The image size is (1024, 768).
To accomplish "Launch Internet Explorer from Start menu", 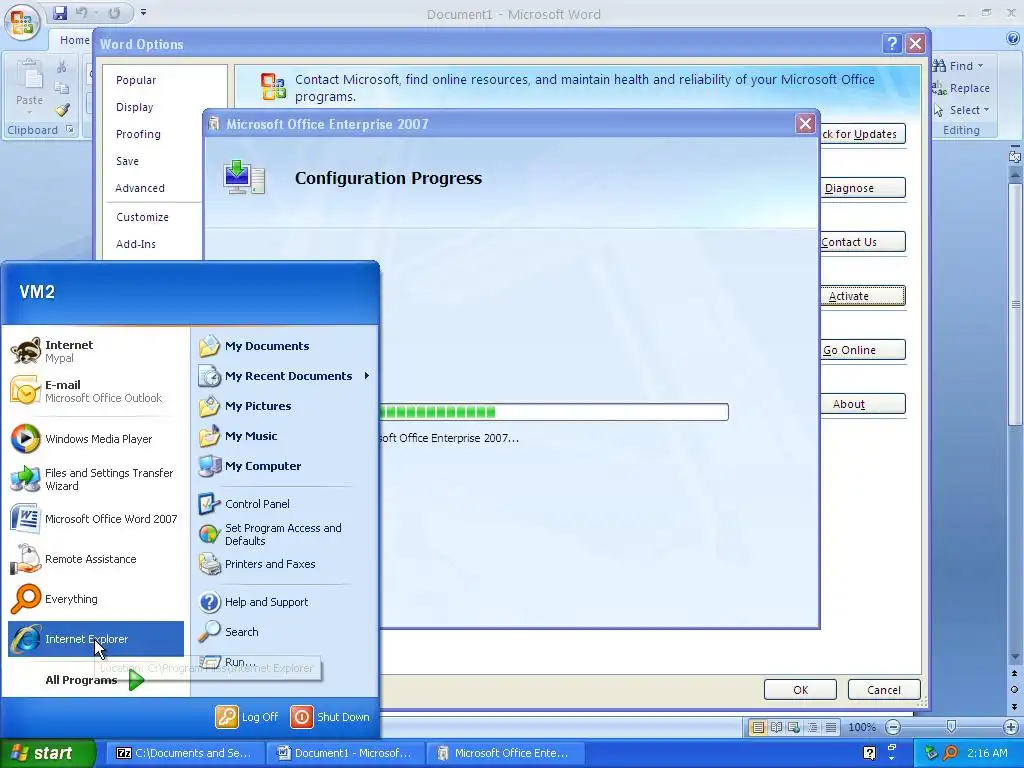I will 96,639.
